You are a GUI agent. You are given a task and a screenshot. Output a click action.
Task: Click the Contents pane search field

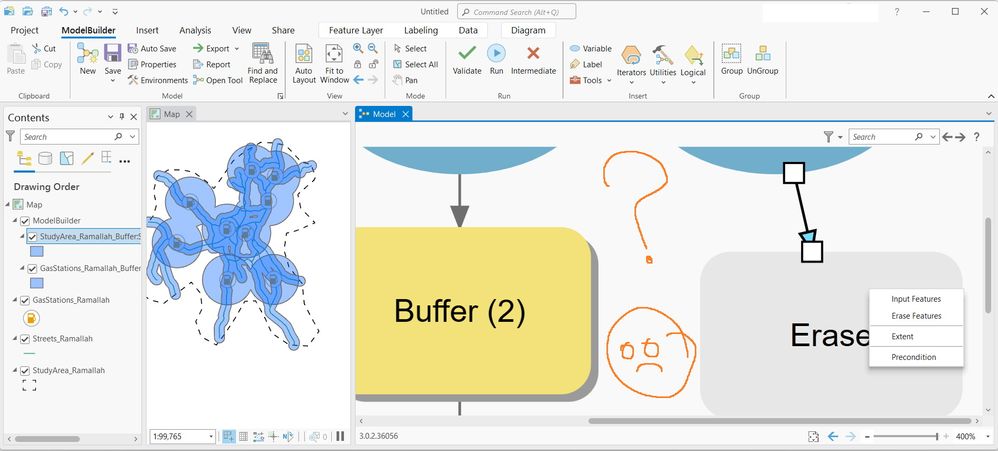[79, 137]
